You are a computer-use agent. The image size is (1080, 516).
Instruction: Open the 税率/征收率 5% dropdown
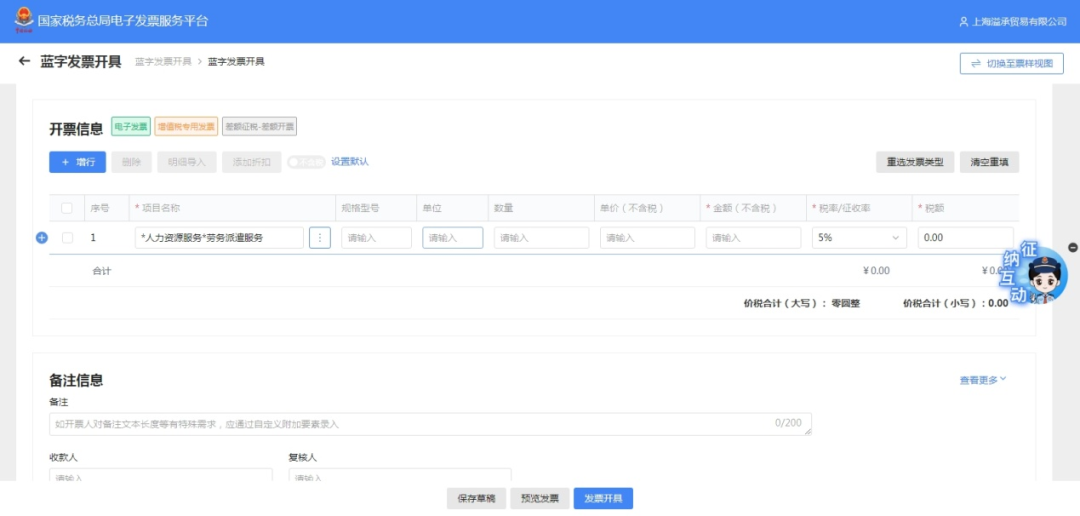tap(859, 238)
